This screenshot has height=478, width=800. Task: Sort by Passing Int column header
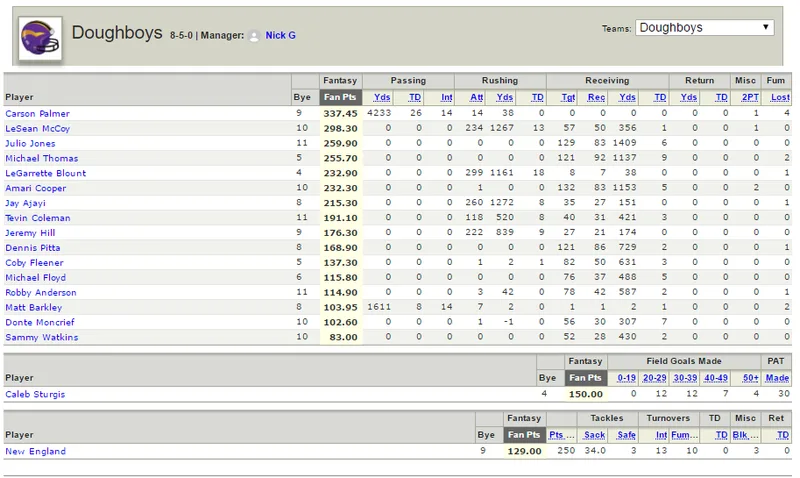[446, 97]
